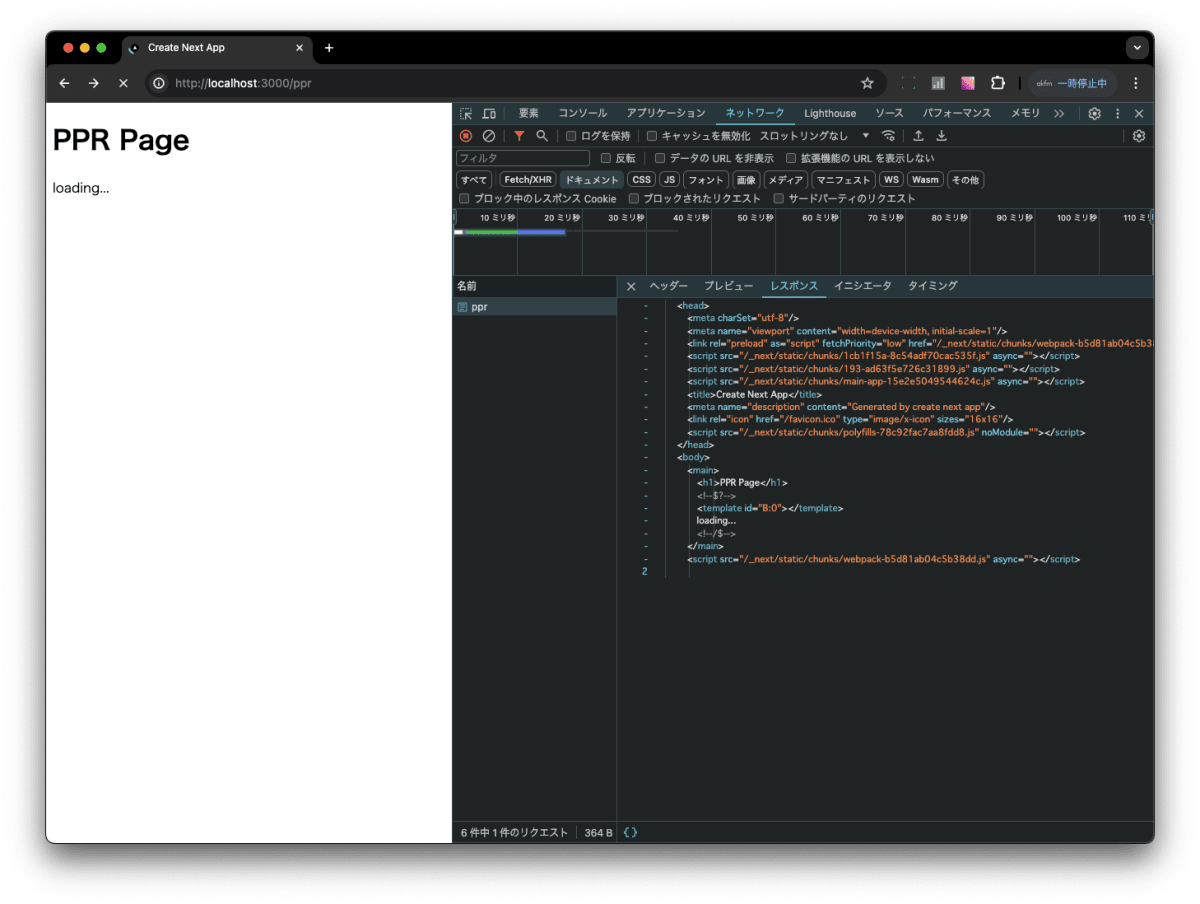Open the タイミング details tab
Image resolution: width=1200 pixels, height=904 pixels.
933,286
